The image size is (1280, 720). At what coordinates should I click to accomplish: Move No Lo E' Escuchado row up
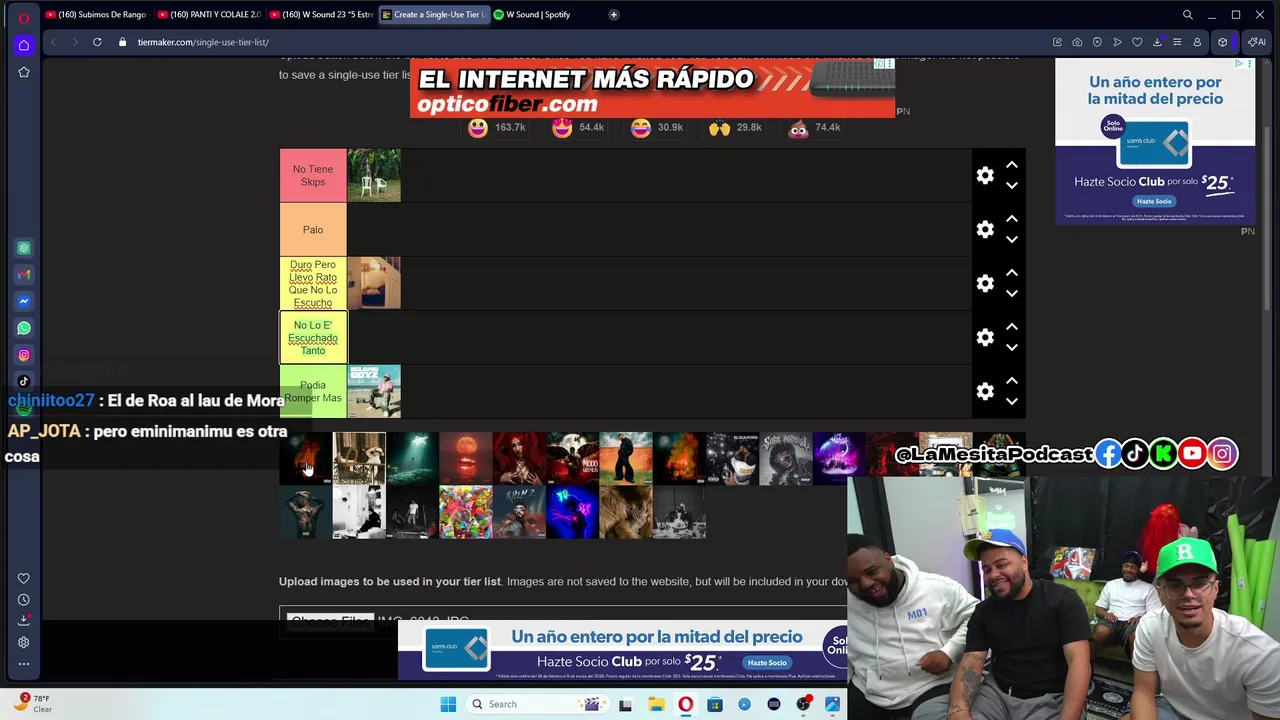point(1011,327)
